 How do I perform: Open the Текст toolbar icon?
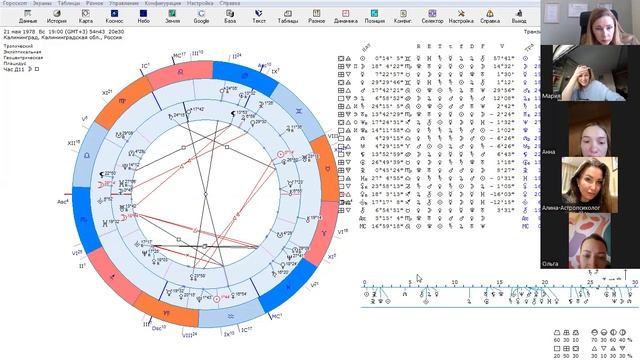[x=259, y=16]
